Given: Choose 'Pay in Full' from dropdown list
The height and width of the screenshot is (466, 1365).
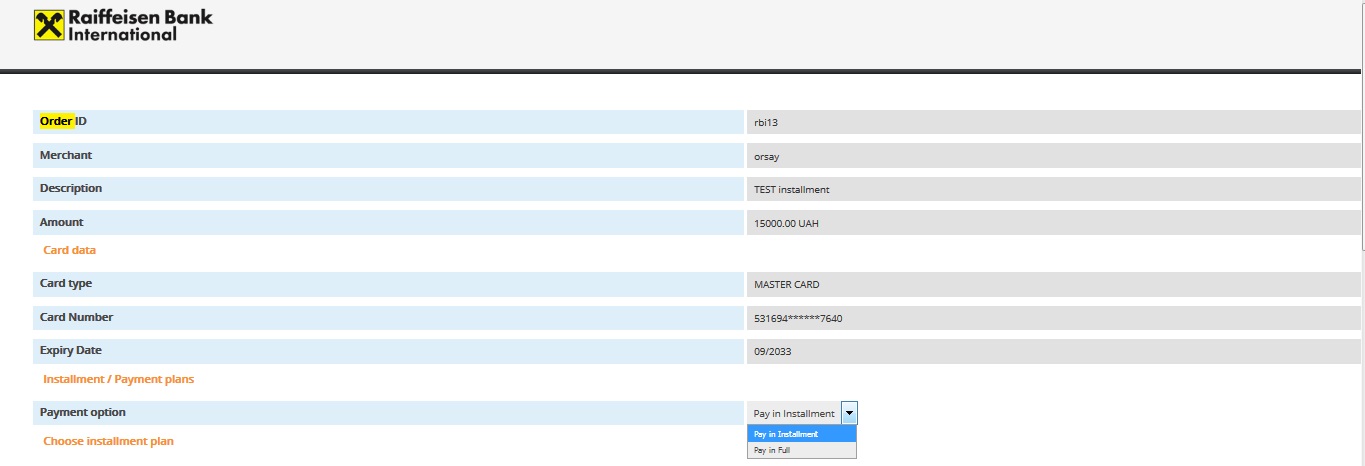Looking at the screenshot, I should point(802,450).
